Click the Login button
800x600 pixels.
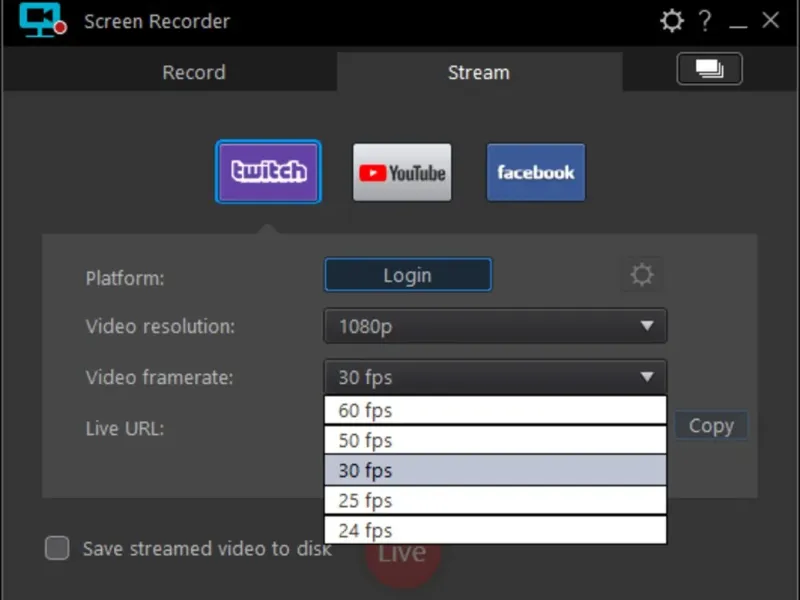[x=408, y=275]
